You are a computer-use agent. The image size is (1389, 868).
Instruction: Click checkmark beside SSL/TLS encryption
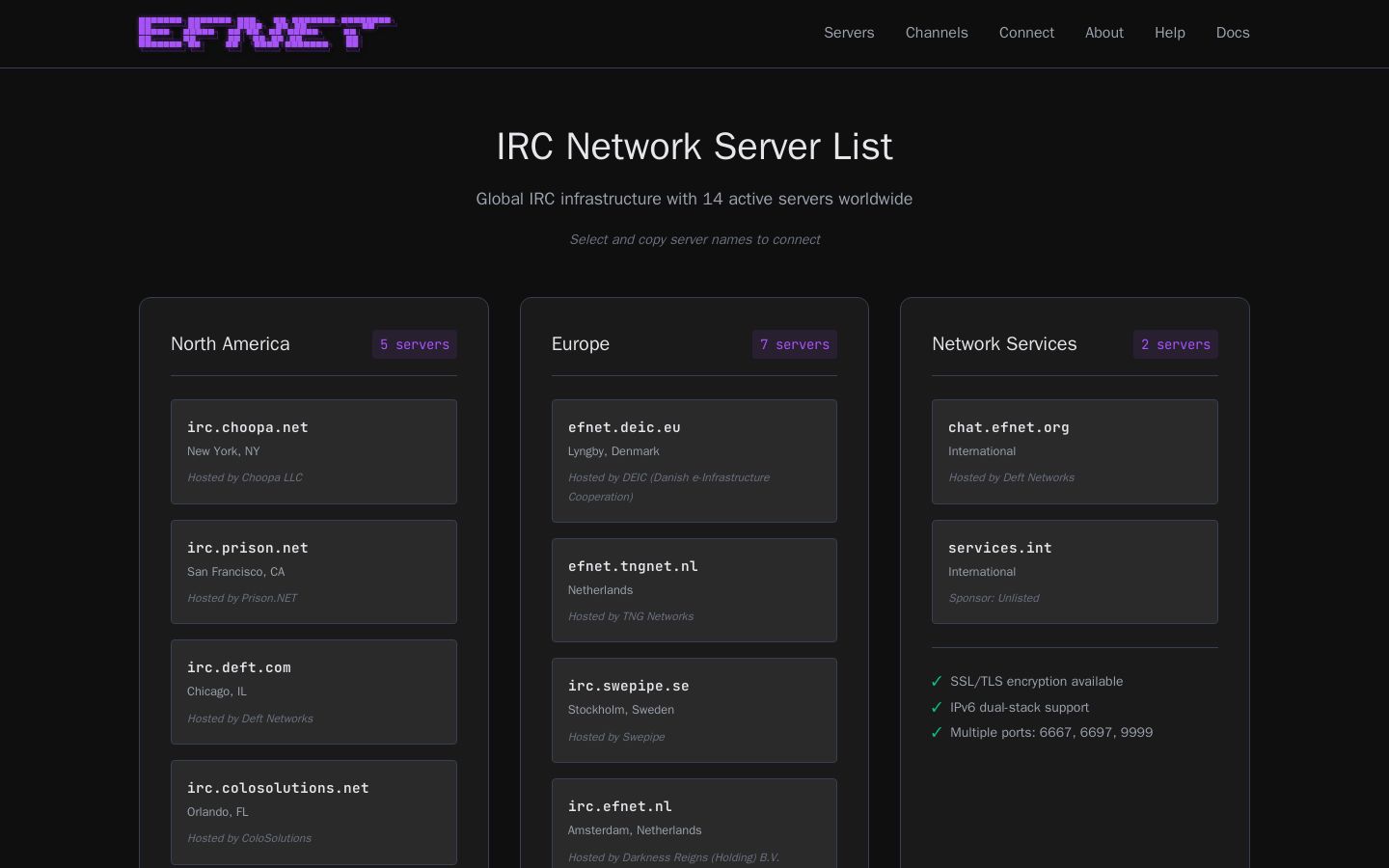[937, 681]
